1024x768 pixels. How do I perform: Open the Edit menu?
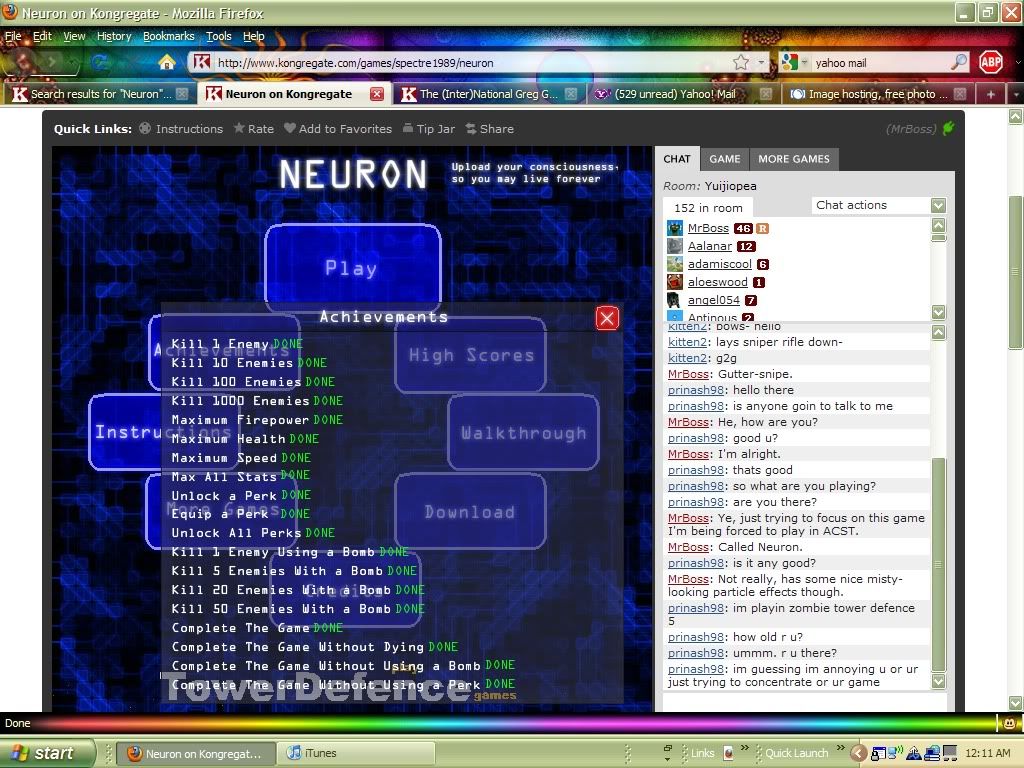(42, 36)
